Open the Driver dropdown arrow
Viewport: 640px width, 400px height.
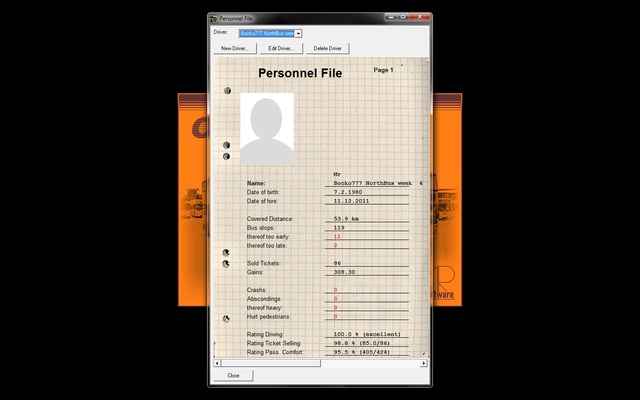[299, 33]
